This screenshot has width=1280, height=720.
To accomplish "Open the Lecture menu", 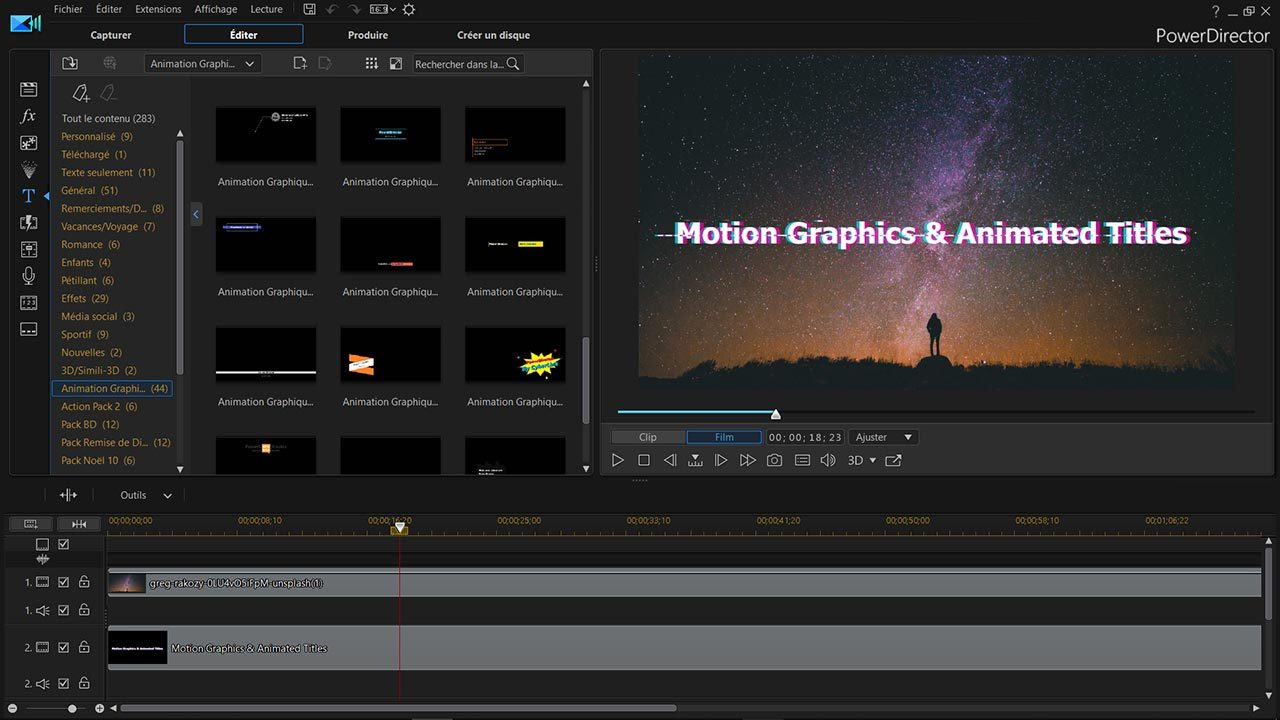I will tap(266, 9).
